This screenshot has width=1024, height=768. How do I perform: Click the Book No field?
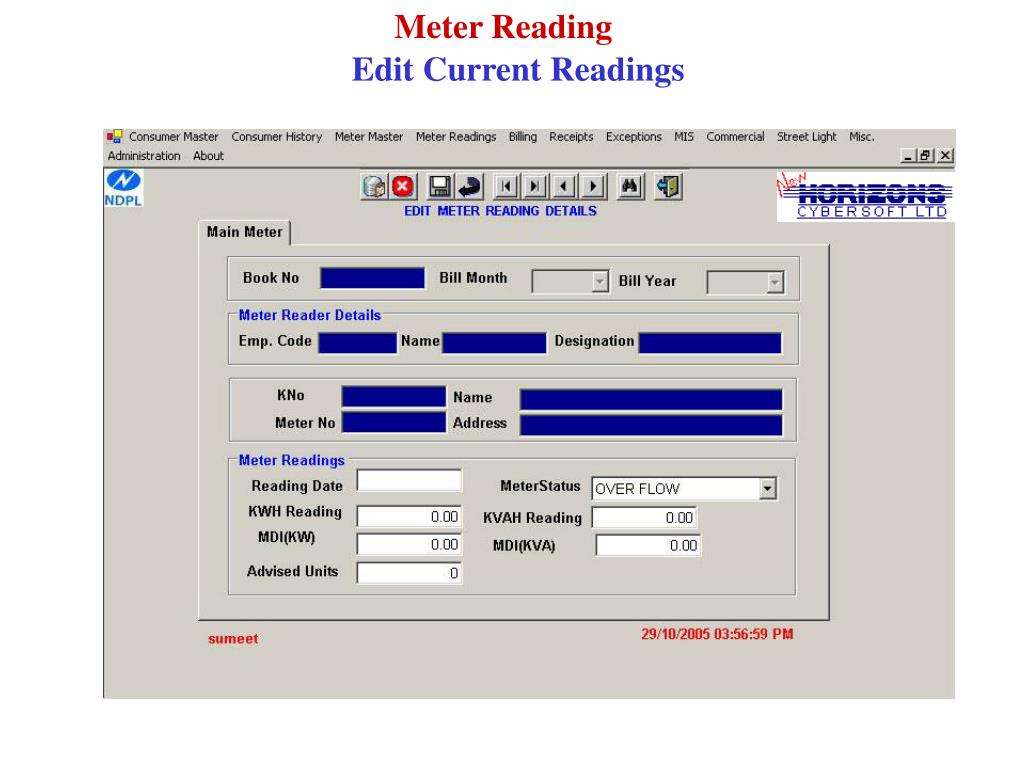click(372, 278)
